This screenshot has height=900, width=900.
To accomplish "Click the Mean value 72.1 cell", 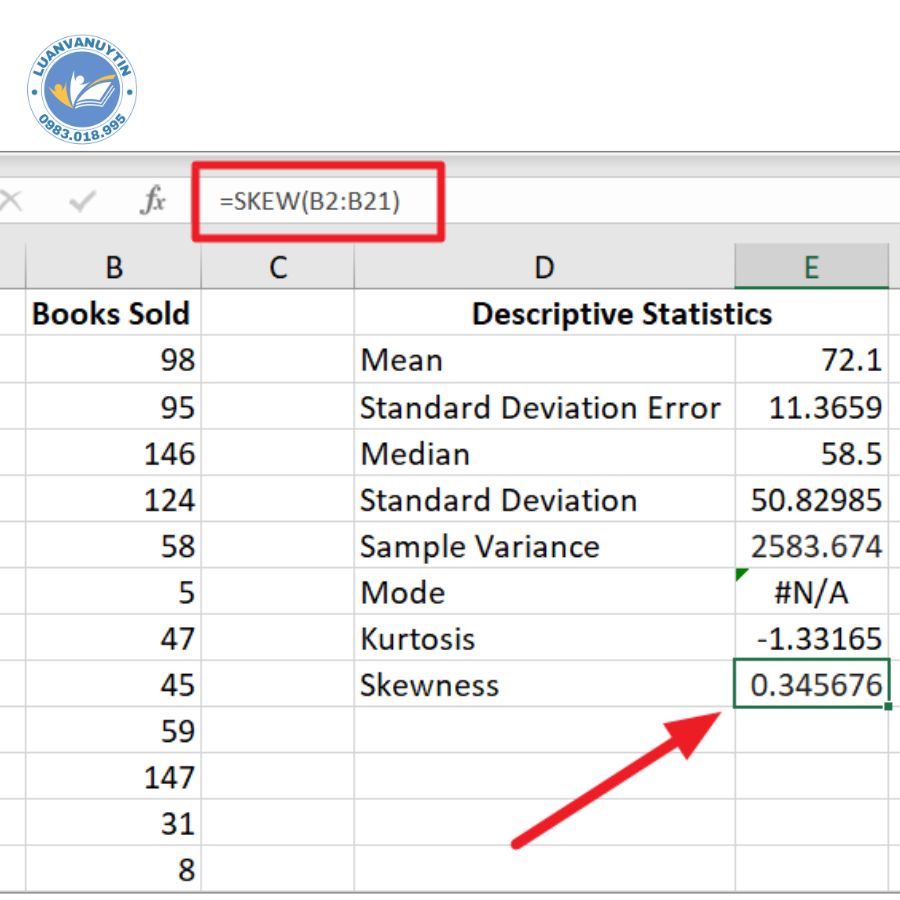I will pos(811,360).
